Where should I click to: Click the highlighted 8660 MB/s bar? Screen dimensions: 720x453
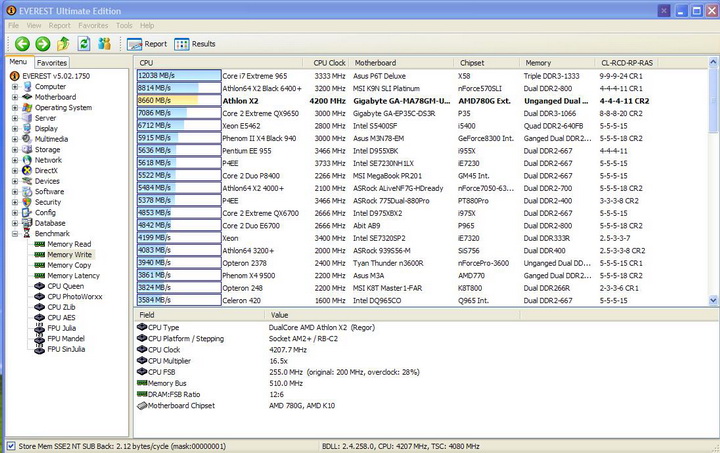click(179, 100)
